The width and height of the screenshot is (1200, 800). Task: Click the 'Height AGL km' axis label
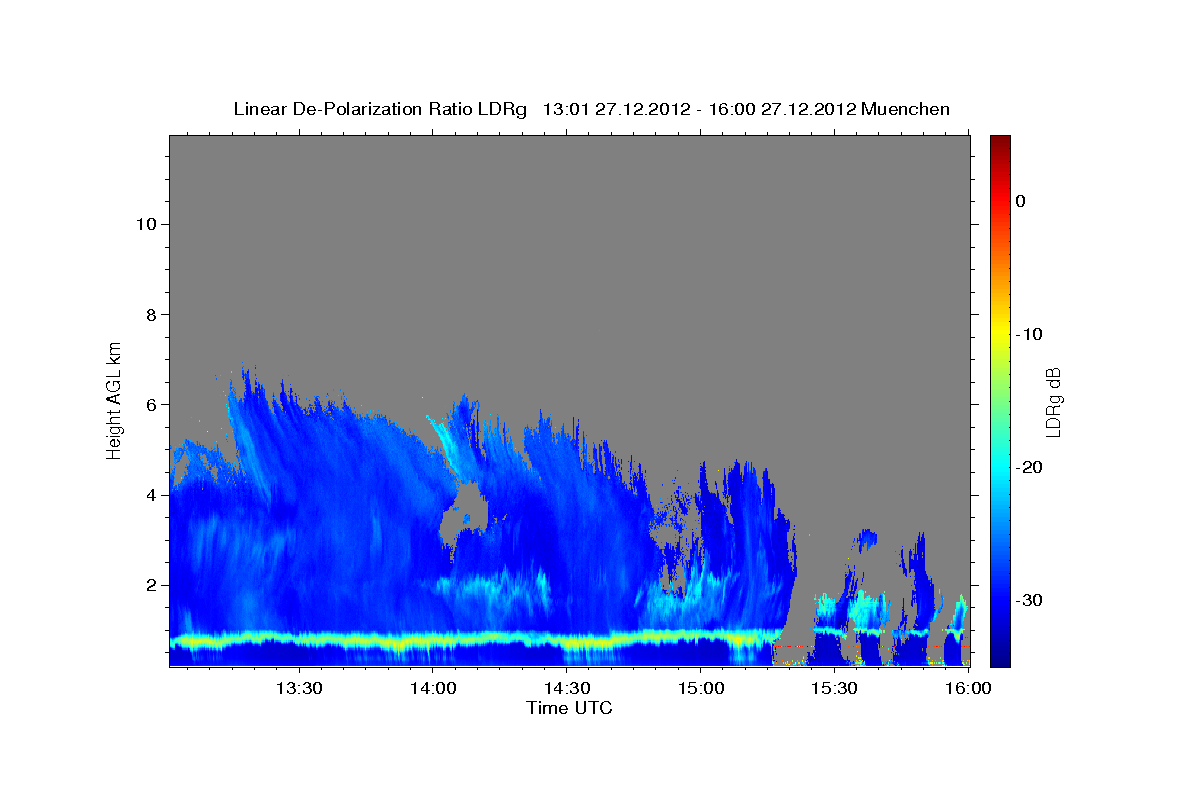coord(114,399)
